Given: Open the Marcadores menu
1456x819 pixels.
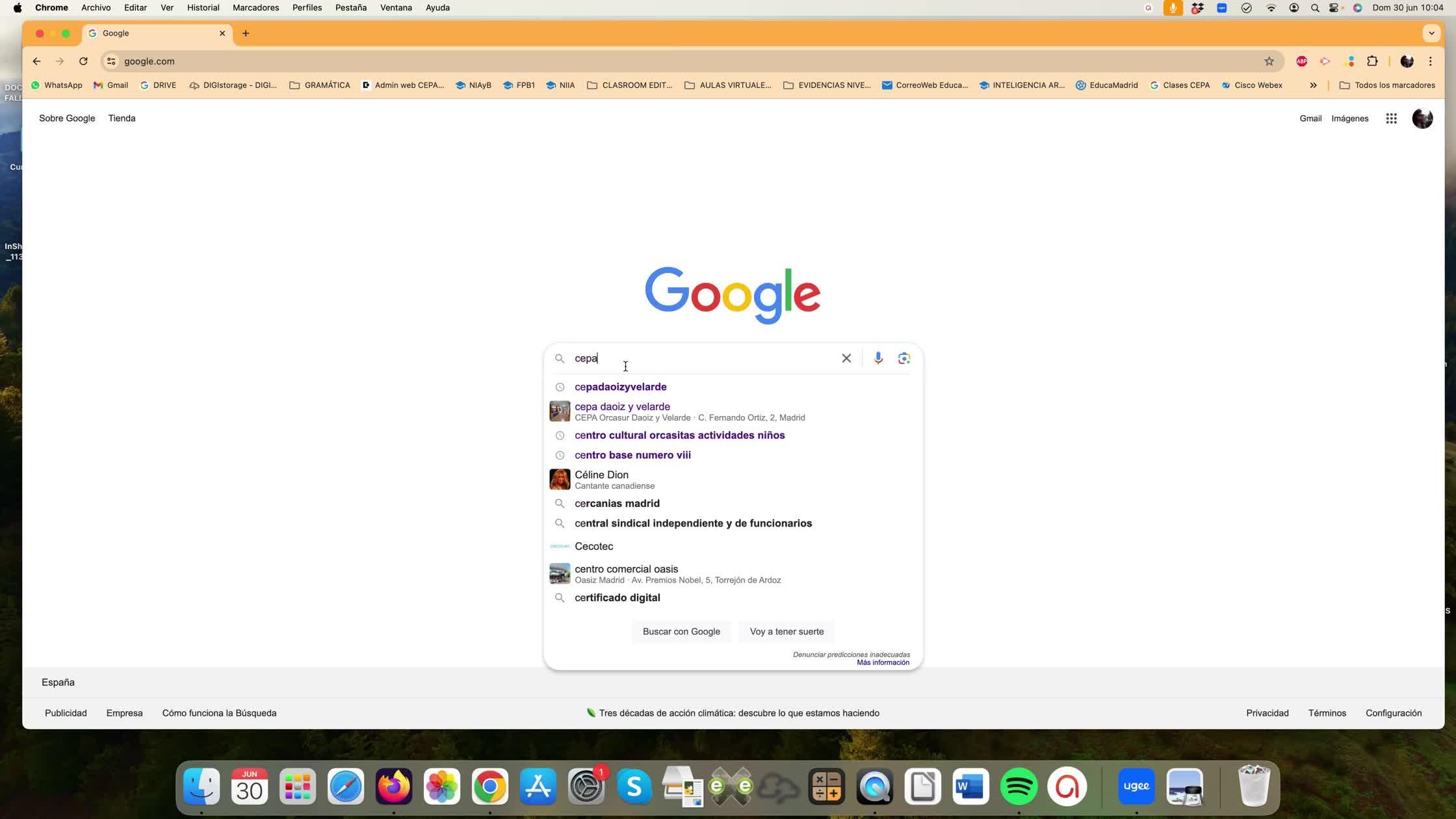Looking at the screenshot, I should pos(255,8).
